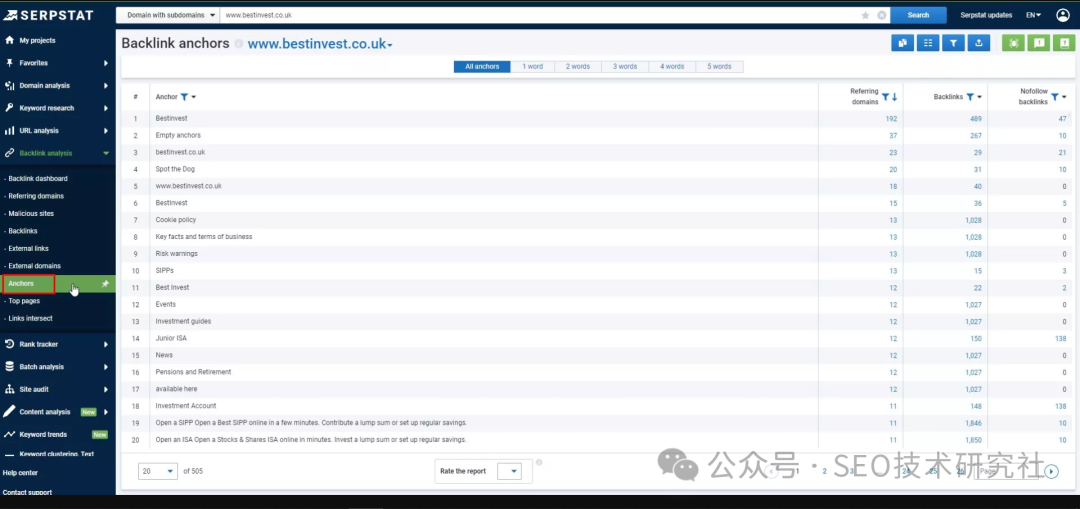
Task: Open the Anchor column sort dropdown arrow
Action: 194,97
